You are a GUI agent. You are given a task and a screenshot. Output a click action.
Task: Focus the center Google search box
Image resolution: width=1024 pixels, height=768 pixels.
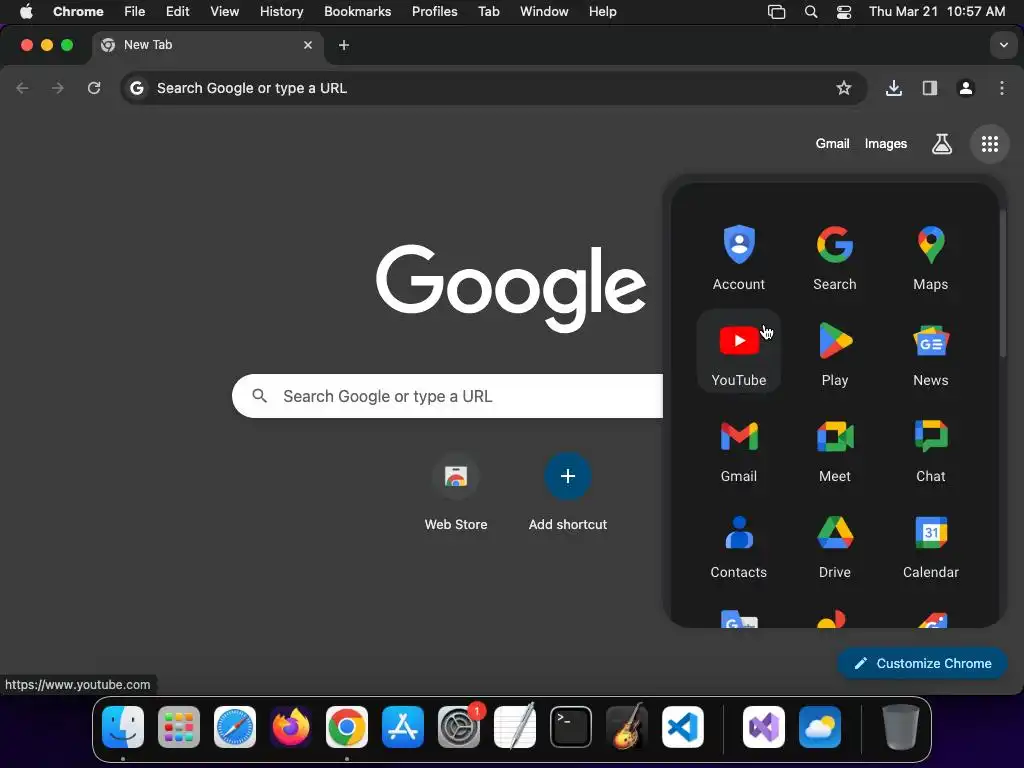coord(447,396)
